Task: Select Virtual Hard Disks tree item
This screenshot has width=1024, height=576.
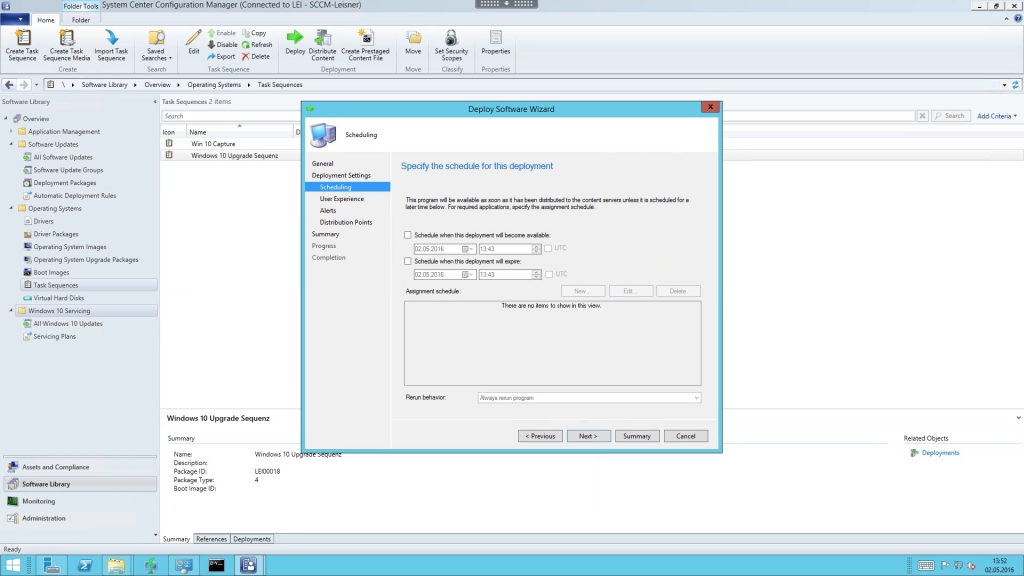Action: [x=58, y=298]
